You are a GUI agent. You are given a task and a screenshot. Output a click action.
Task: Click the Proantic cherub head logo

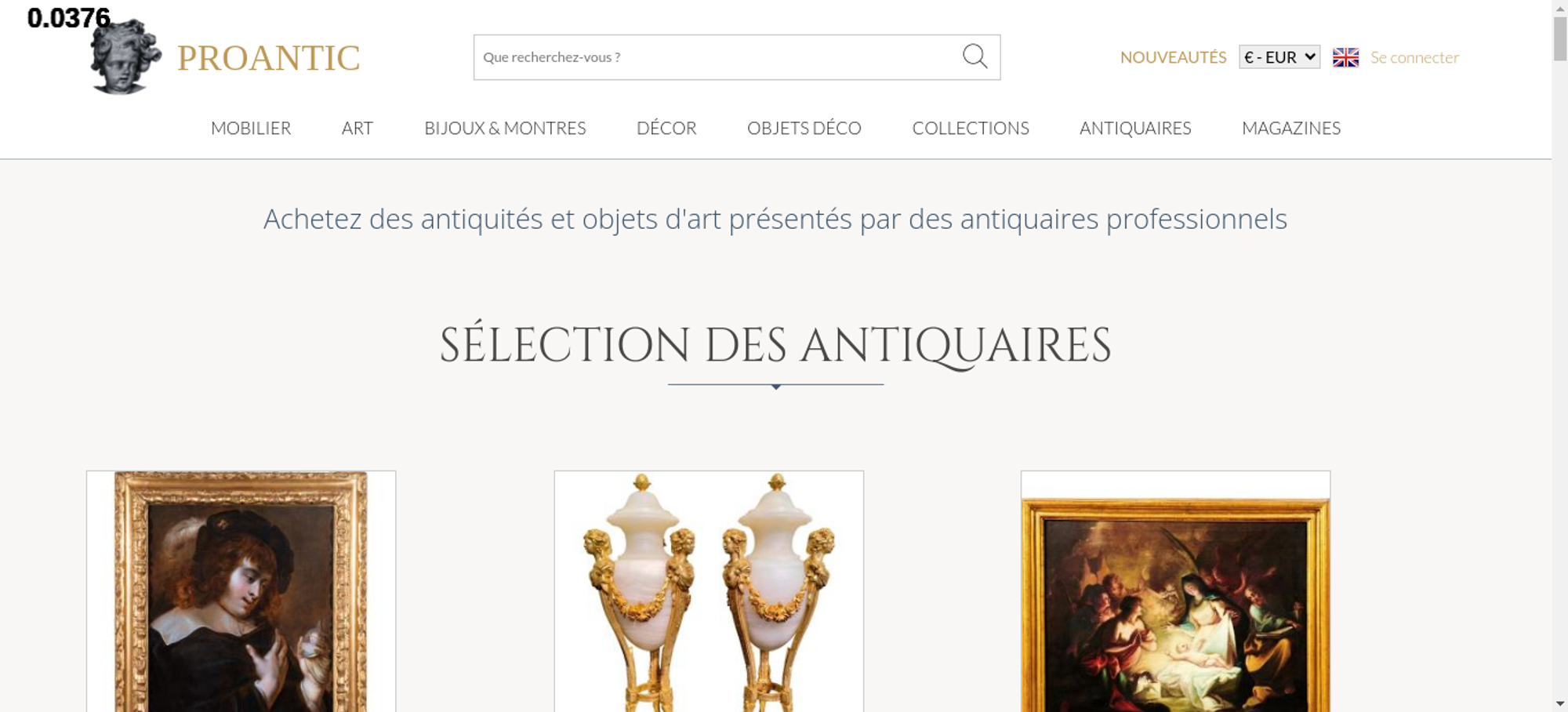[x=125, y=56]
